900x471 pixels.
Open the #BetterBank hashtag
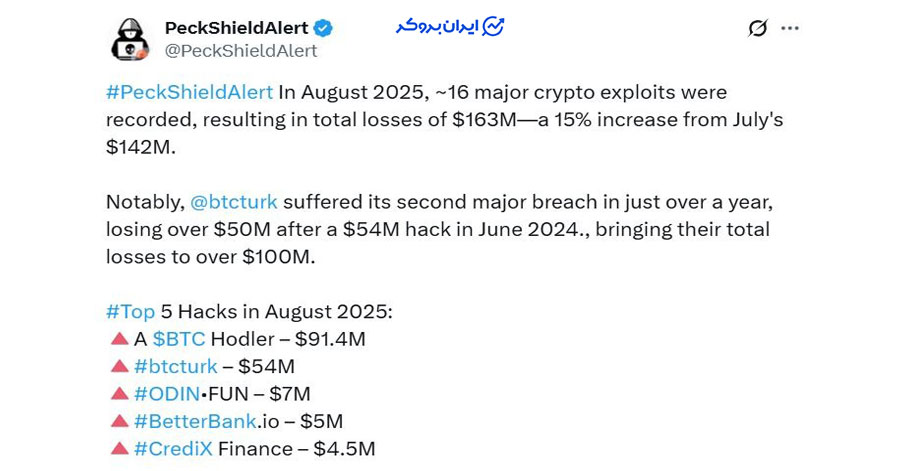[x=193, y=422]
